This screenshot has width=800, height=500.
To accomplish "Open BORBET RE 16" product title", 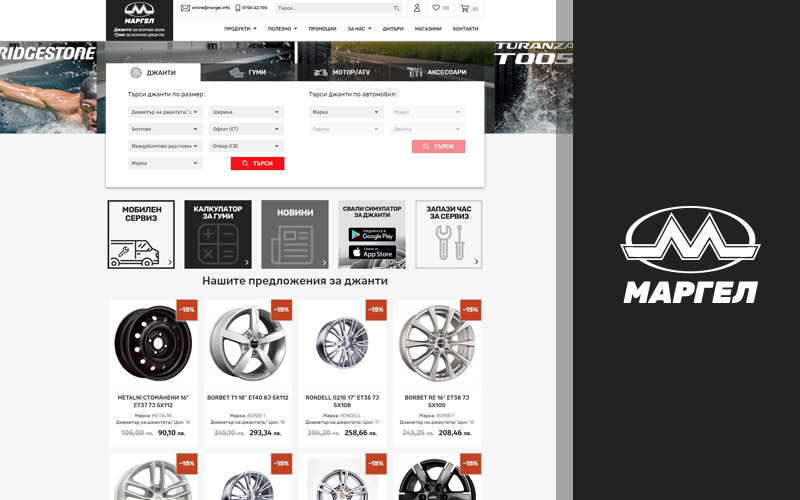I will coord(437,401).
